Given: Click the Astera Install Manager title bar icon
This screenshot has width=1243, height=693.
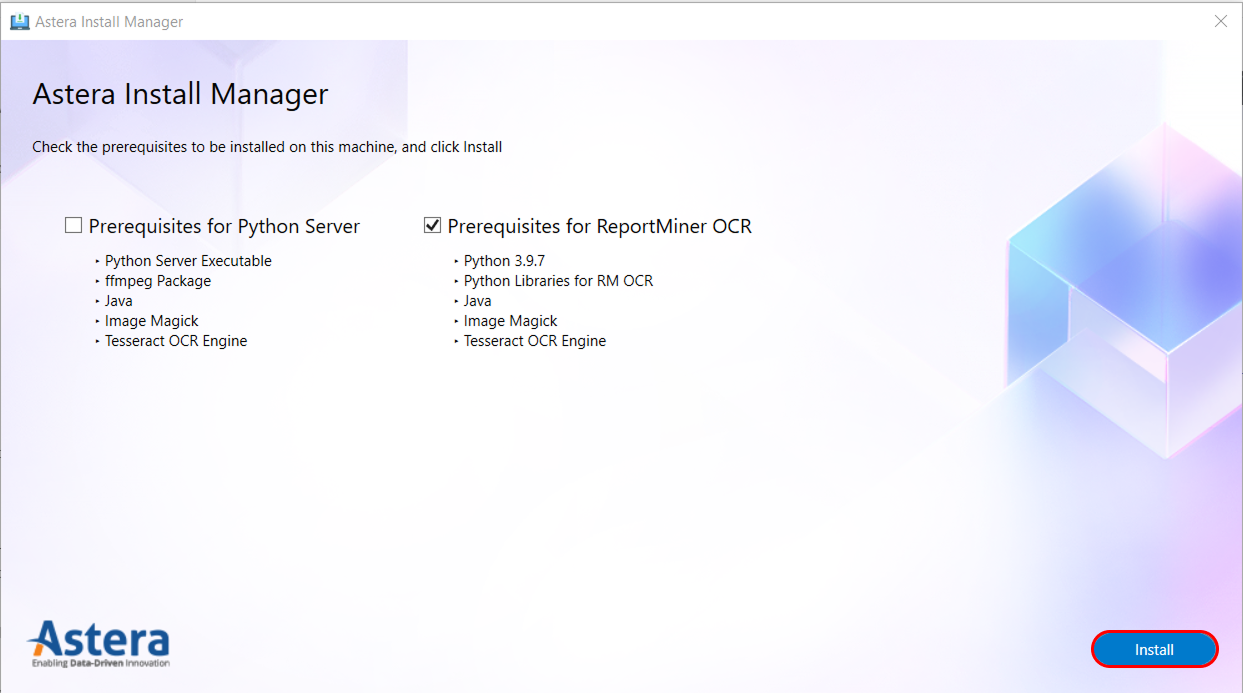Looking at the screenshot, I should [19, 21].
